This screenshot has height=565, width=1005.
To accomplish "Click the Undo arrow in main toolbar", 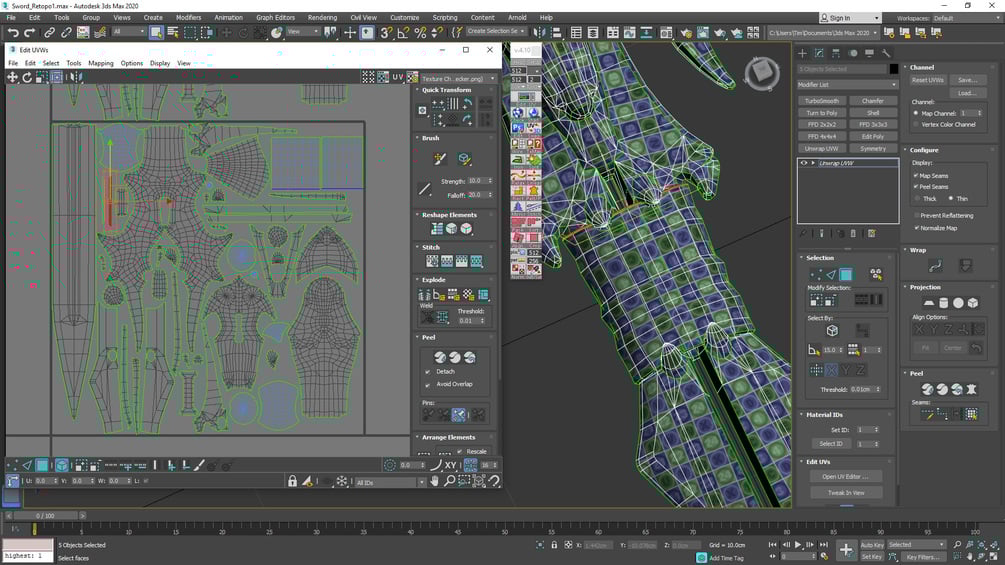I will click(x=13, y=32).
